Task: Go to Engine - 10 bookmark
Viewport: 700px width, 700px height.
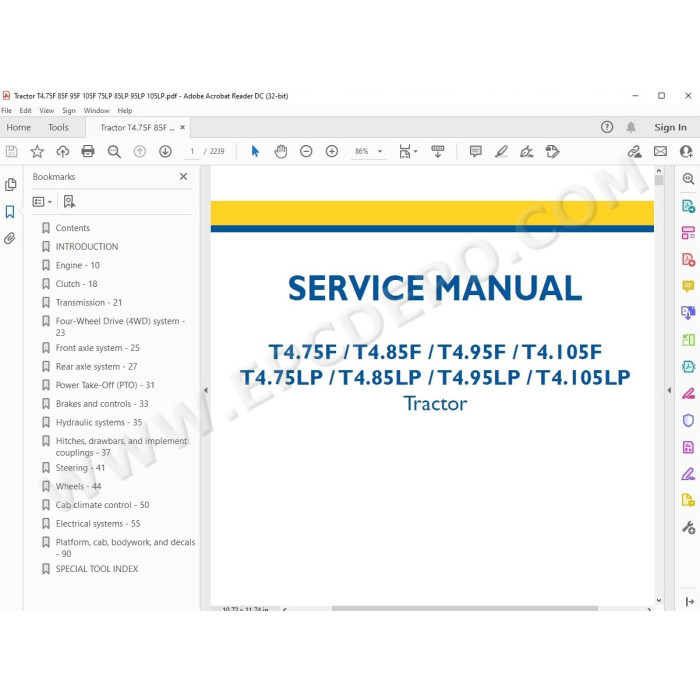Action: (x=78, y=266)
